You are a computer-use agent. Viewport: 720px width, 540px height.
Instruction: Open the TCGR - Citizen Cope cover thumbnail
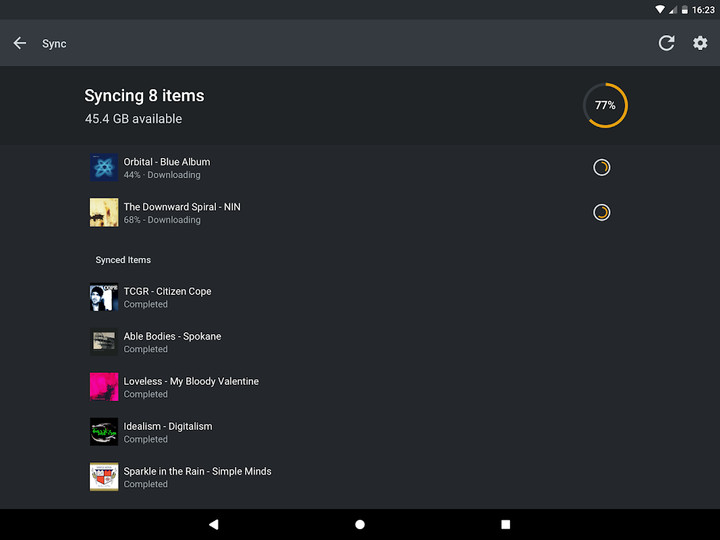pos(104,297)
